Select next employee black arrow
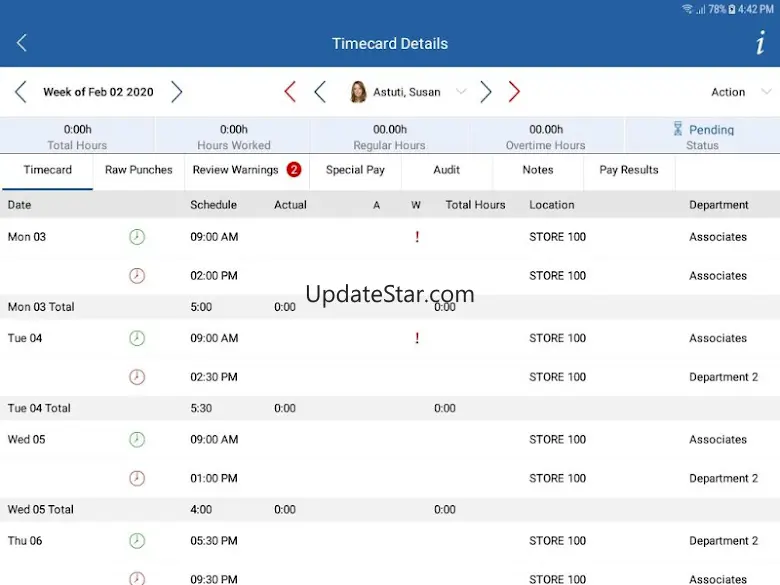780x585 pixels. click(x=486, y=92)
